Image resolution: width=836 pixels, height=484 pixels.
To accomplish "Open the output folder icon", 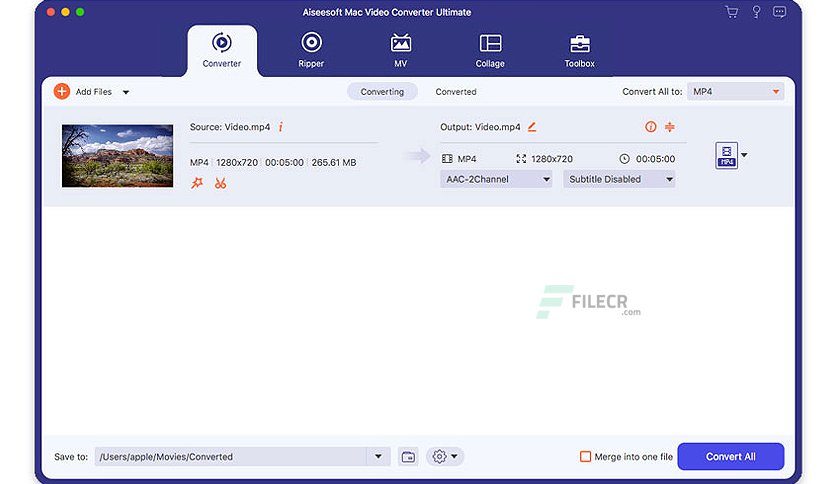I will coord(408,457).
